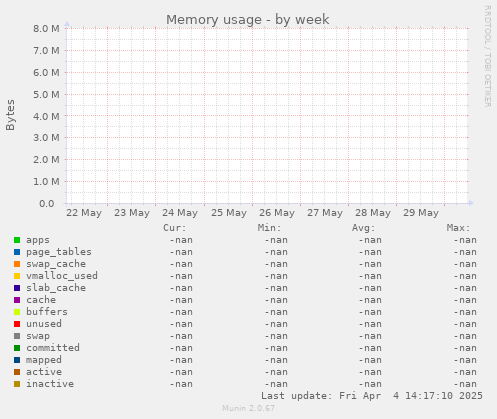
Task: Click the '26 May' x-axis date label
Action: point(277,213)
